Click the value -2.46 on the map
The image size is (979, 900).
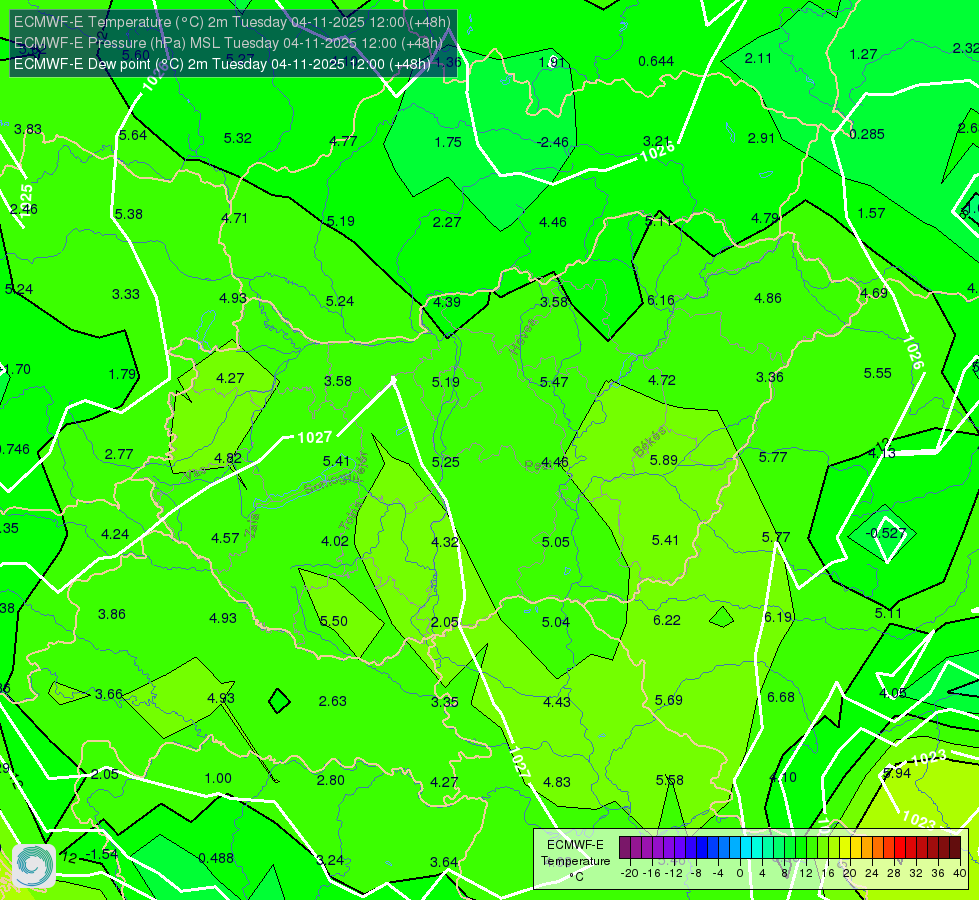click(x=553, y=142)
